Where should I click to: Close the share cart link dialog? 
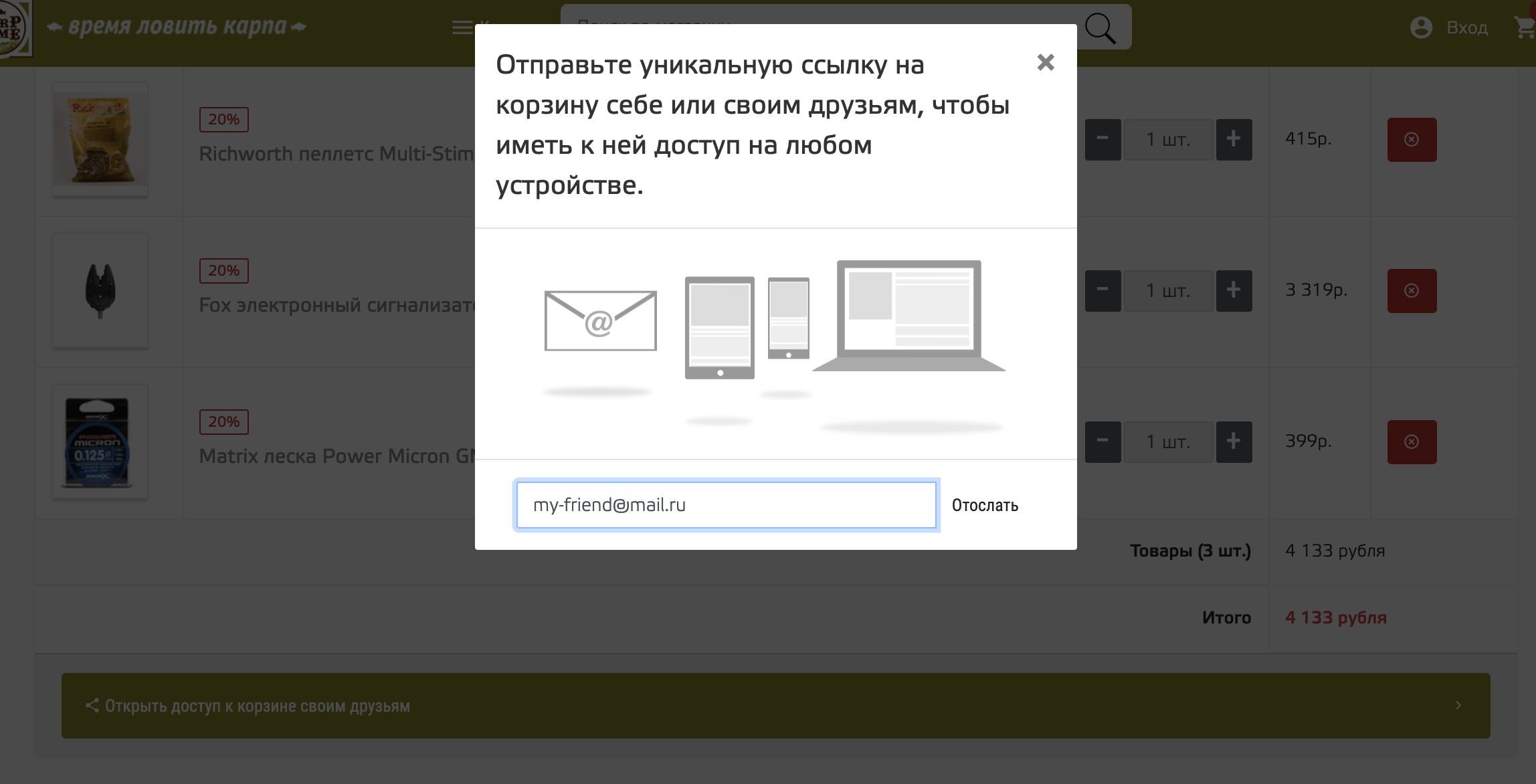[1045, 62]
